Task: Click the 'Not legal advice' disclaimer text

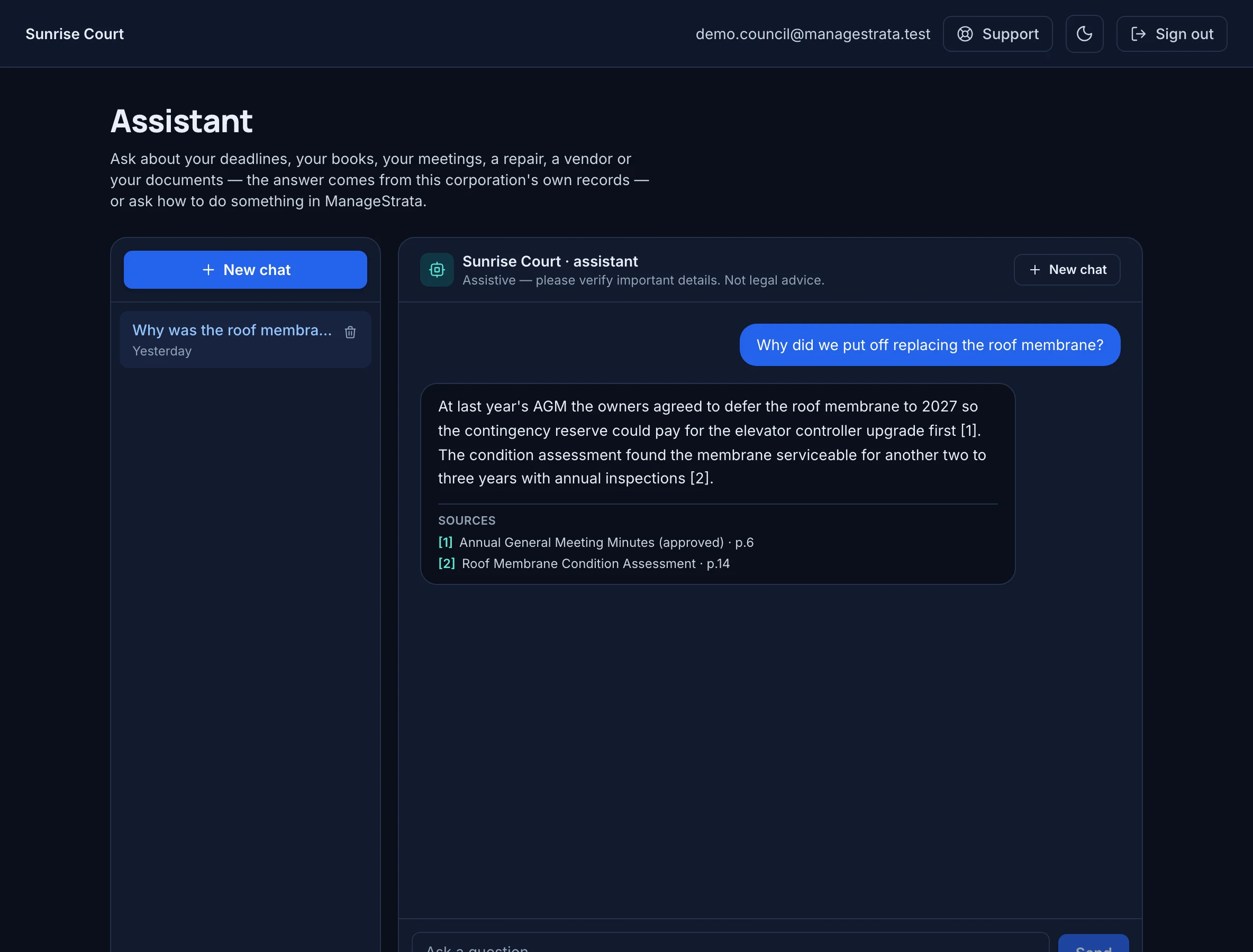Action: pos(774,280)
